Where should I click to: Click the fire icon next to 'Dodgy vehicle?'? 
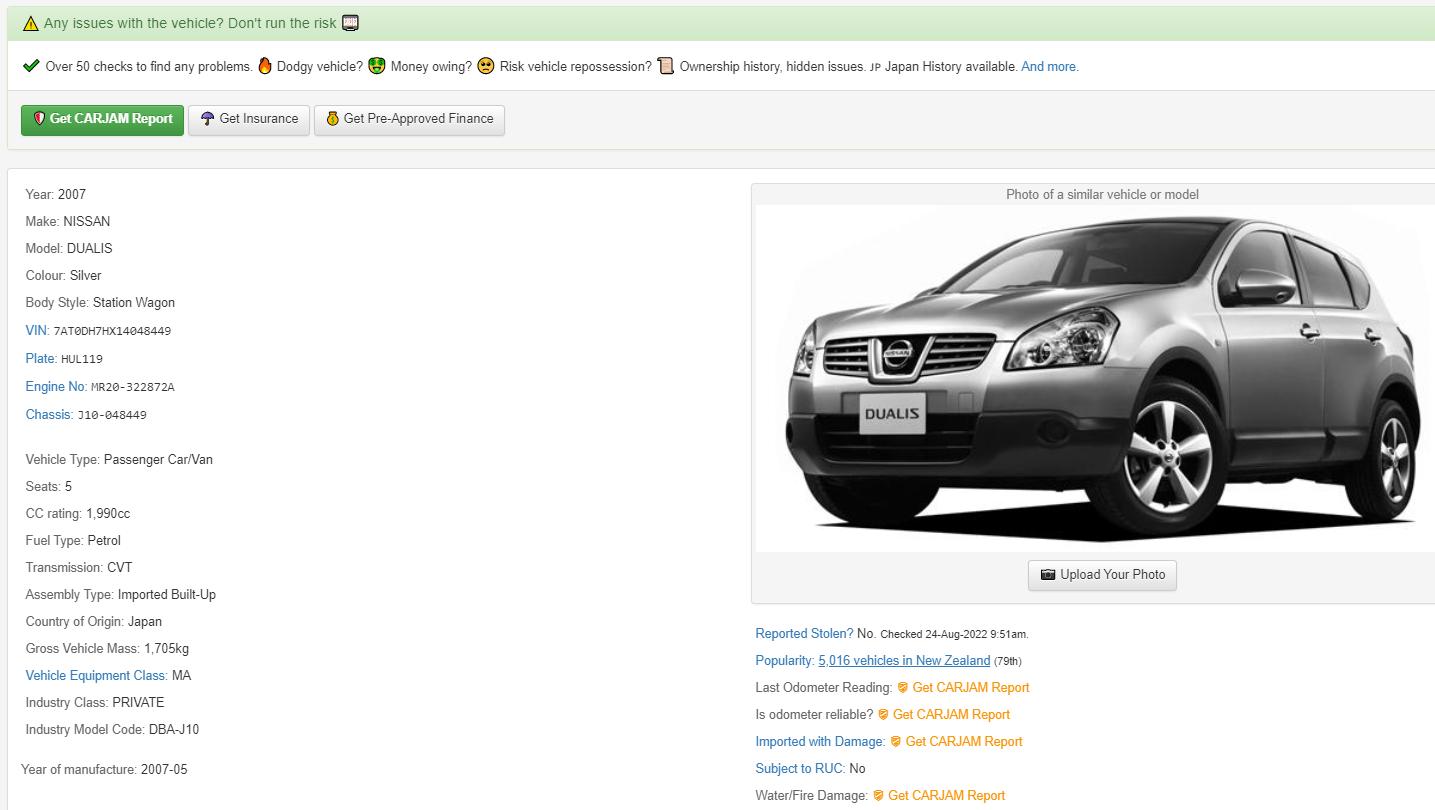[x=265, y=66]
